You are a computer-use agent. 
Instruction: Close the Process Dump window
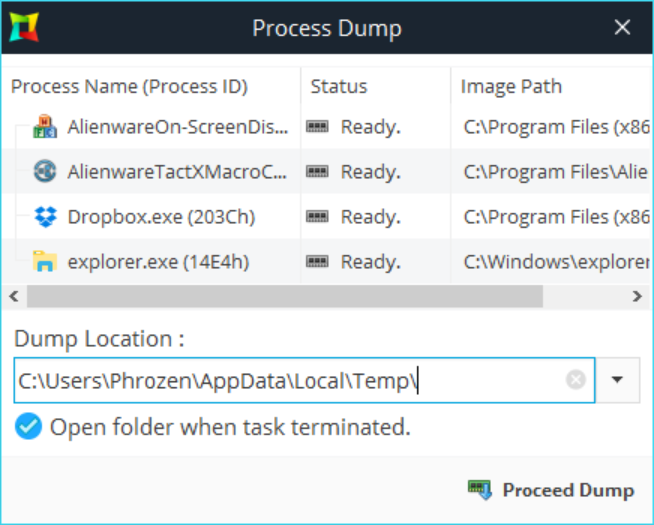tap(622, 27)
